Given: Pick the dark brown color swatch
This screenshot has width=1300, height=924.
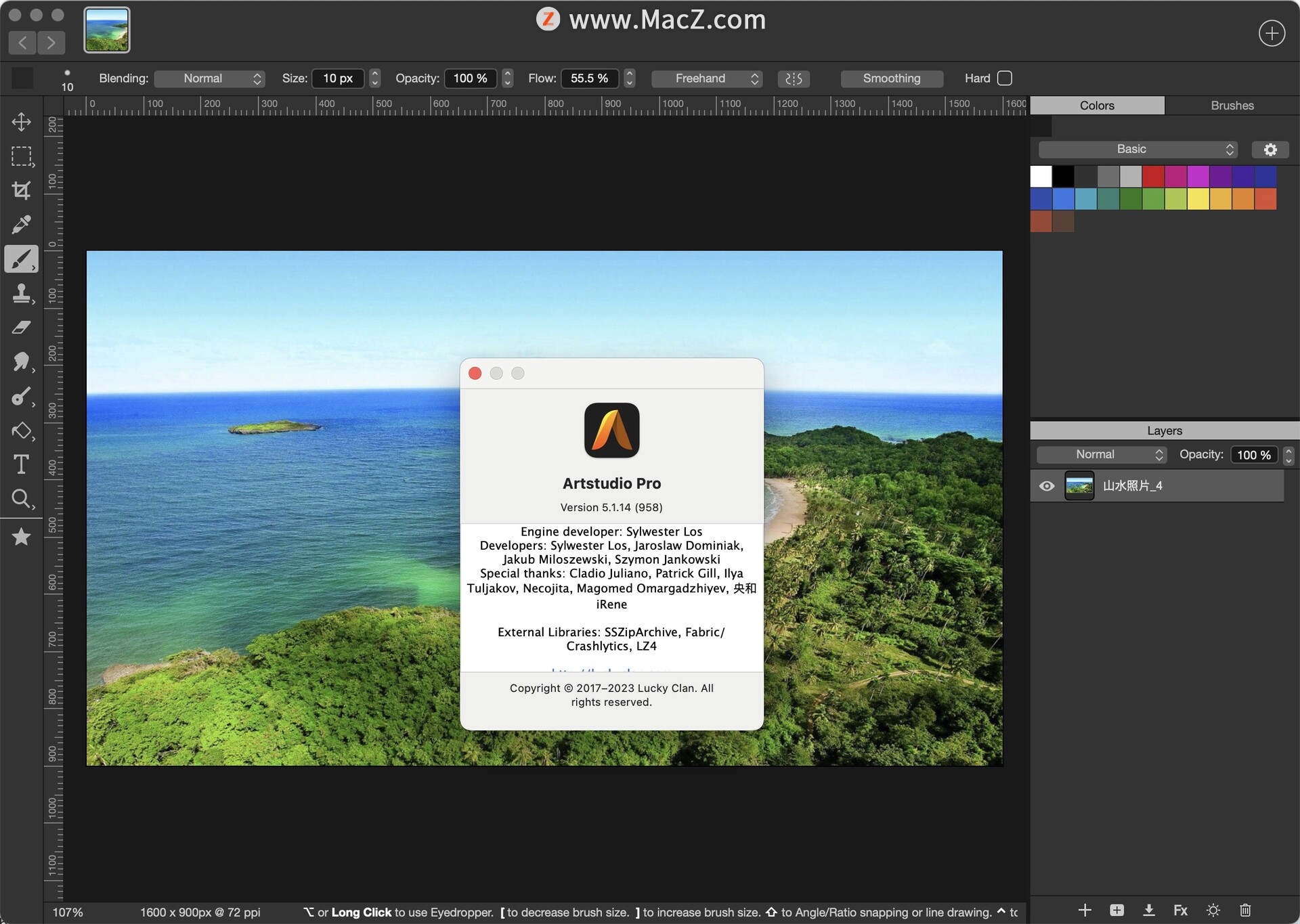Looking at the screenshot, I should point(1064,221).
